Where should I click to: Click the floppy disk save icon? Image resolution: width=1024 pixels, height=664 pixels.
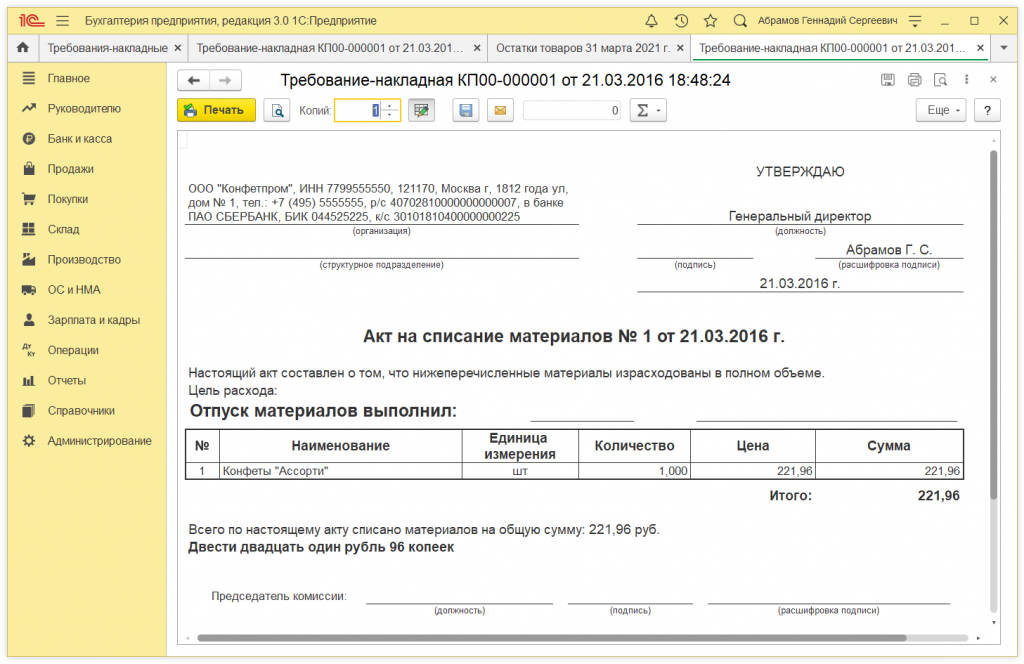coord(465,111)
